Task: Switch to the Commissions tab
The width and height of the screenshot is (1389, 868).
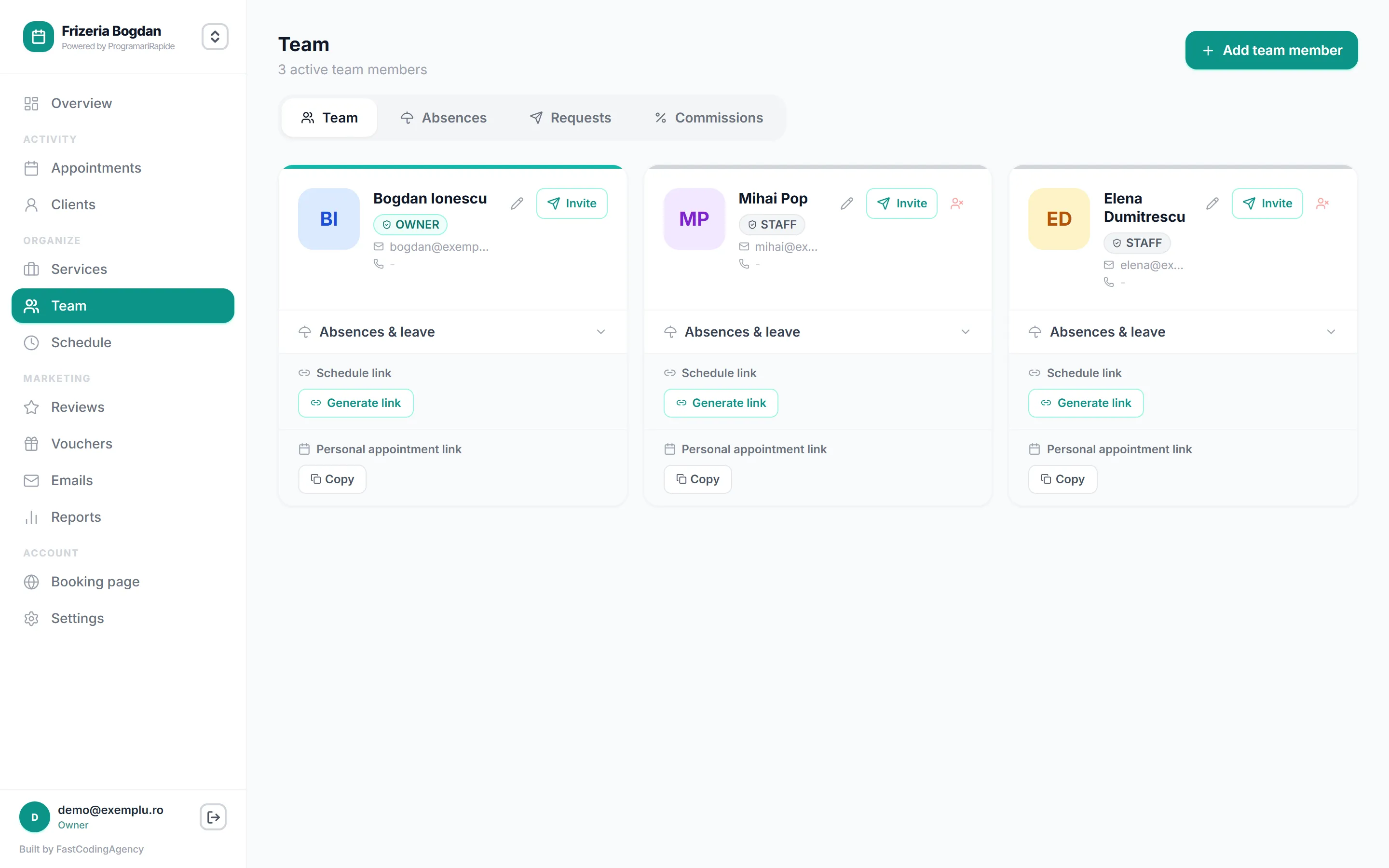Action: (x=709, y=118)
